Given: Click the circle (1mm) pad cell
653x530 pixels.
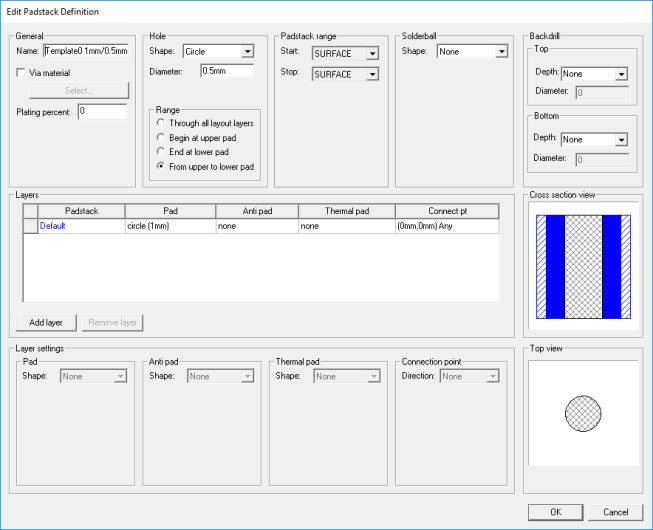Looking at the screenshot, I should click(x=170, y=226).
